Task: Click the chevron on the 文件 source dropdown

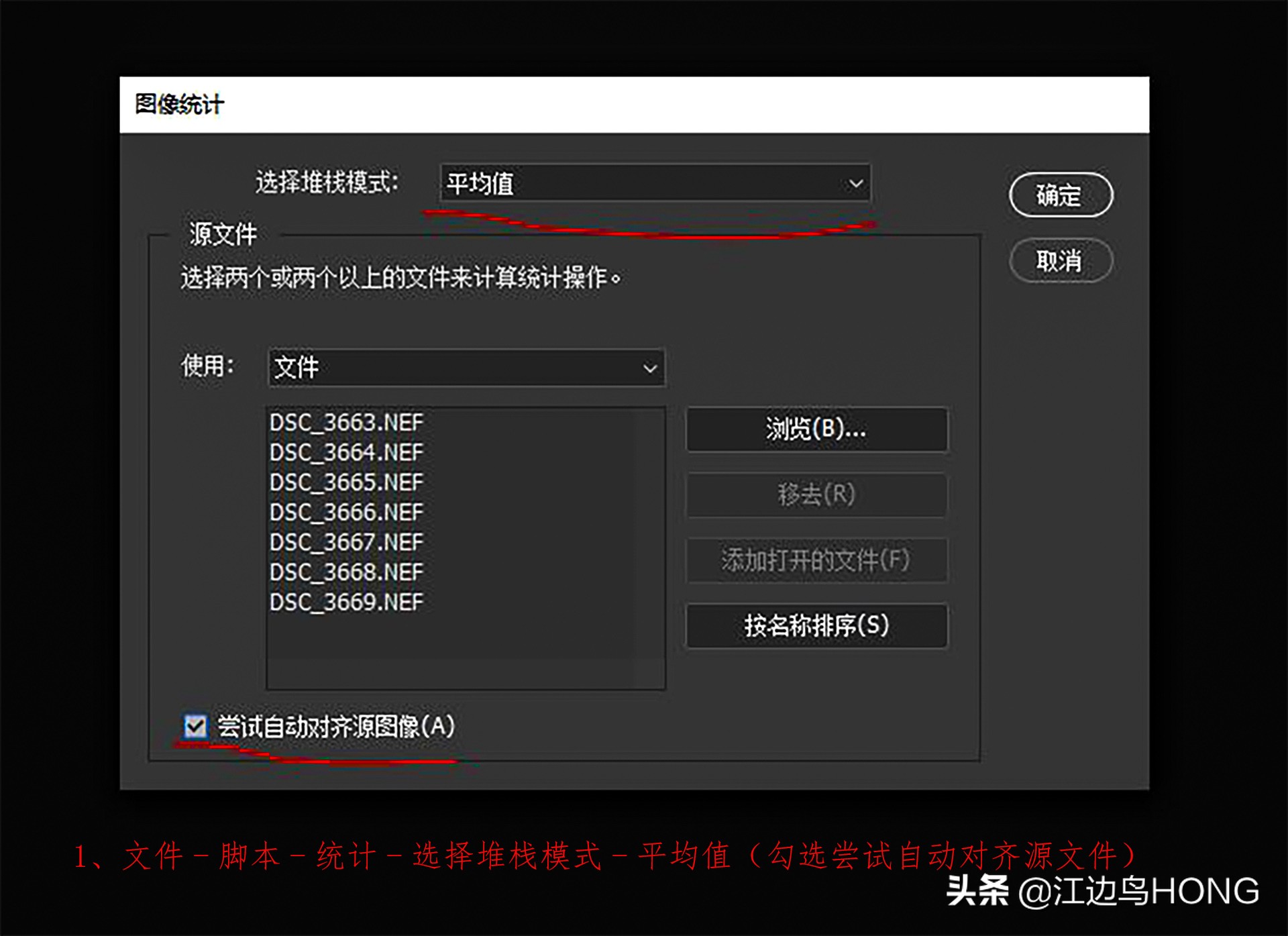Action: click(648, 368)
